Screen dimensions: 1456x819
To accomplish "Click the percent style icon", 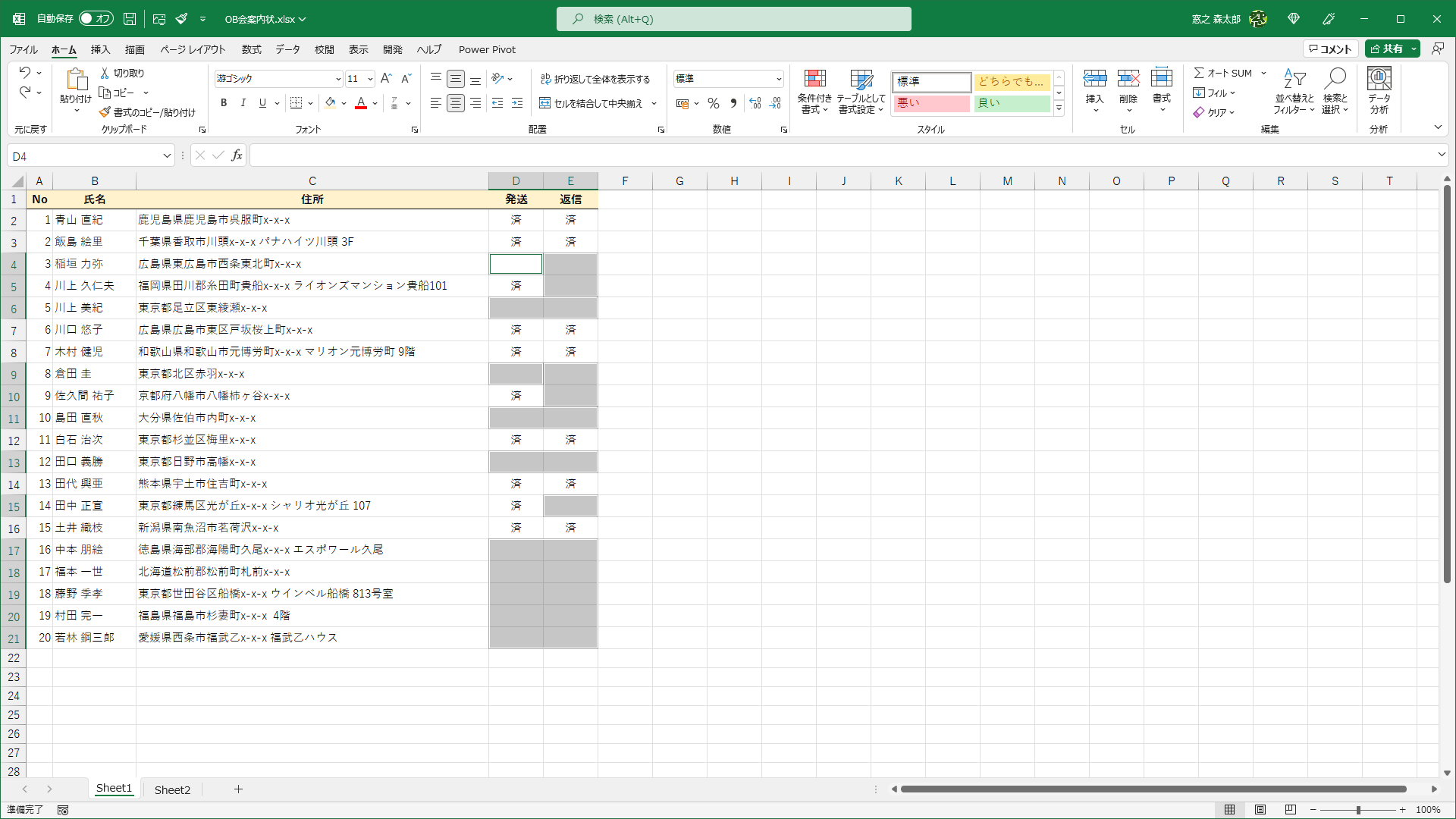I will tap(713, 103).
